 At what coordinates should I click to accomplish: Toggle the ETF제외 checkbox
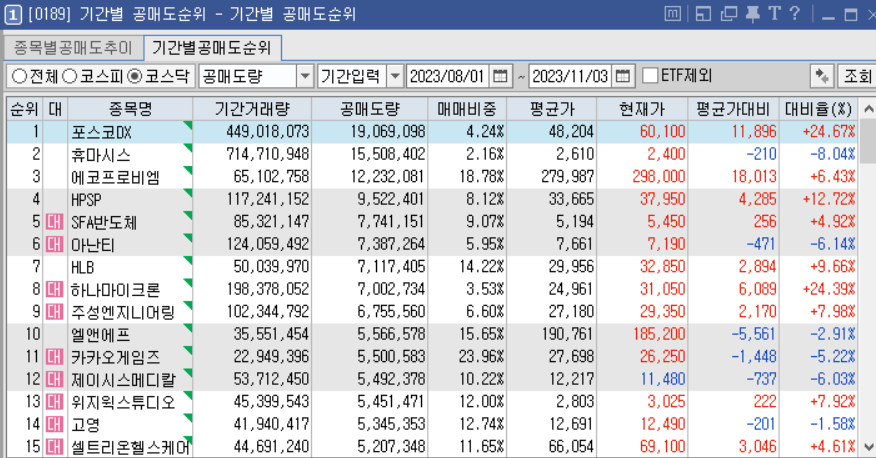650,75
